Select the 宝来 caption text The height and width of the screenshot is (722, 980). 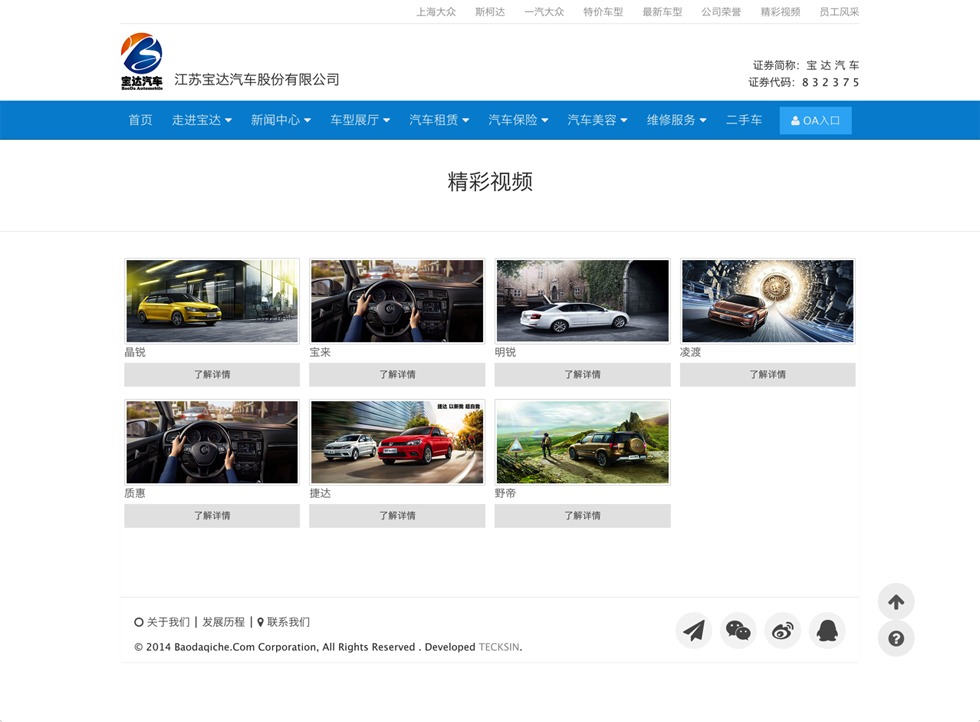point(320,352)
